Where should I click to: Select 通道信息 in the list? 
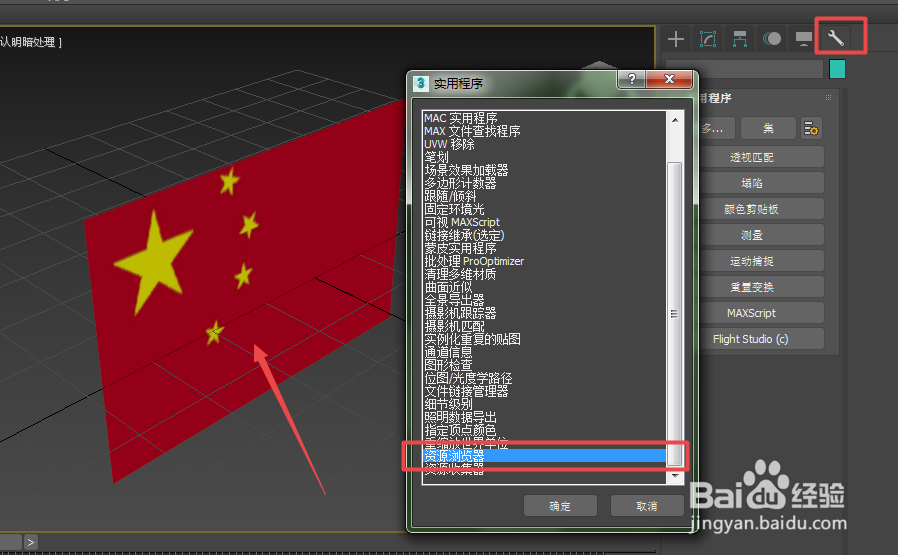coord(448,352)
